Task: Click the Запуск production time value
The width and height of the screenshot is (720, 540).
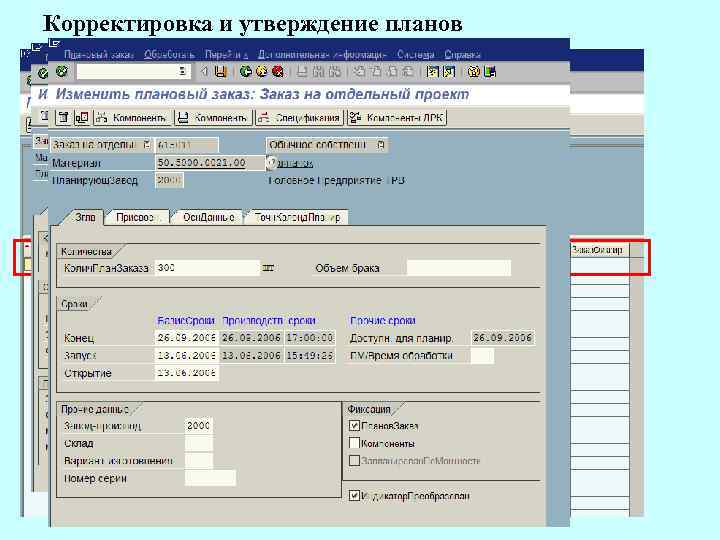Action: [x=310, y=355]
